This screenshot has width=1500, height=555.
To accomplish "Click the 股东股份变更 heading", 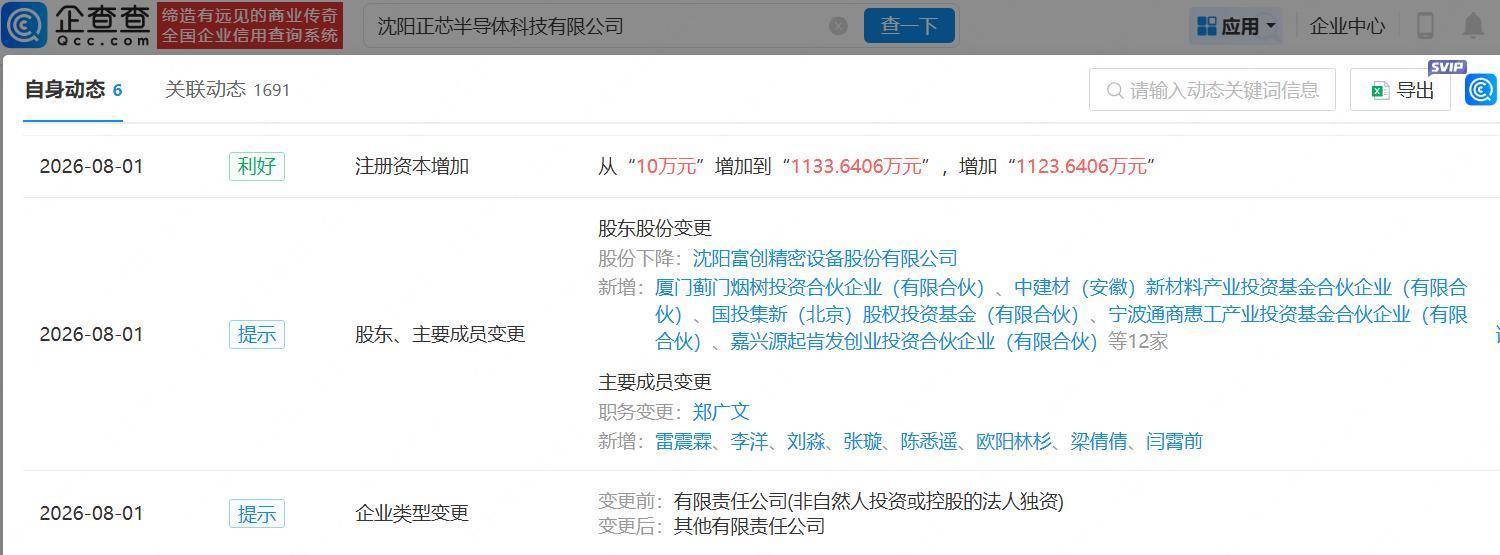I will [x=655, y=229].
